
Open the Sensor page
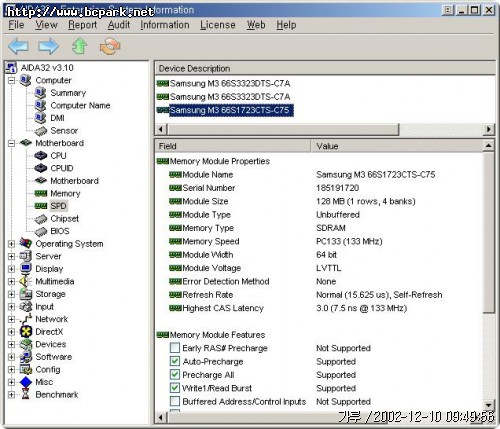(x=64, y=131)
